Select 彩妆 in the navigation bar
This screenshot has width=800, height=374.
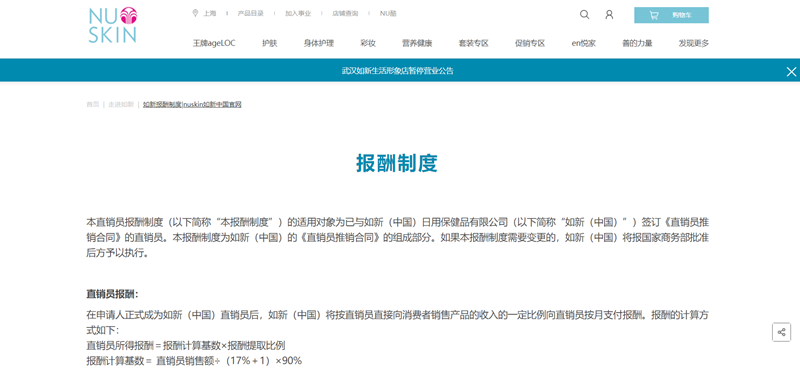(368, 43)
